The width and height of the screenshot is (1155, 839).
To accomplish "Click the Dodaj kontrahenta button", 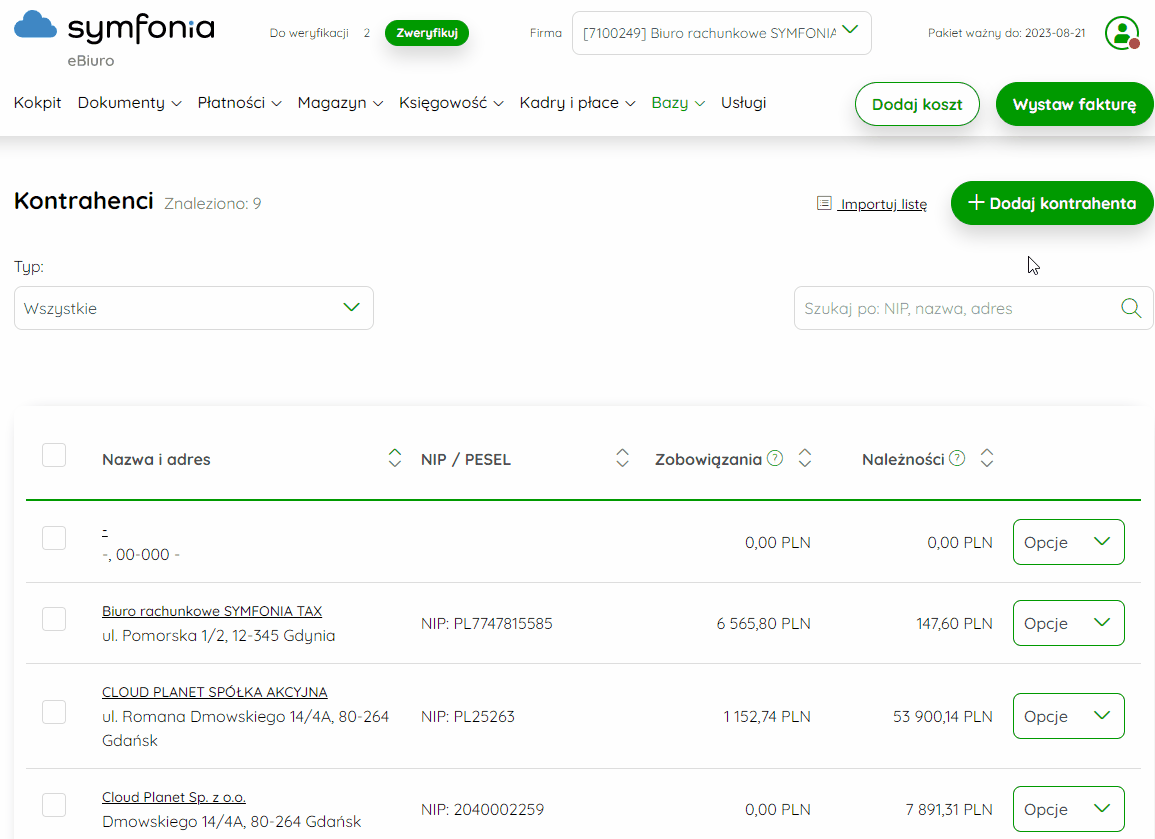I will (x=1052, y=203).
